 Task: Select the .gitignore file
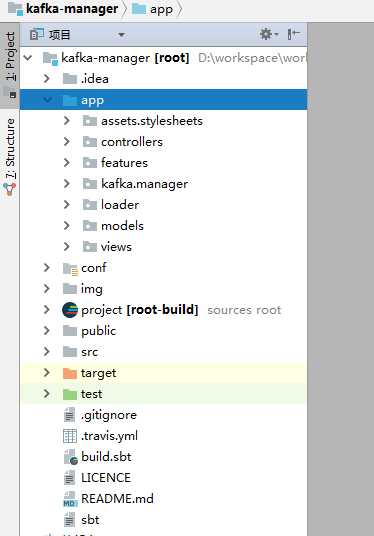[x=109, y=415]
